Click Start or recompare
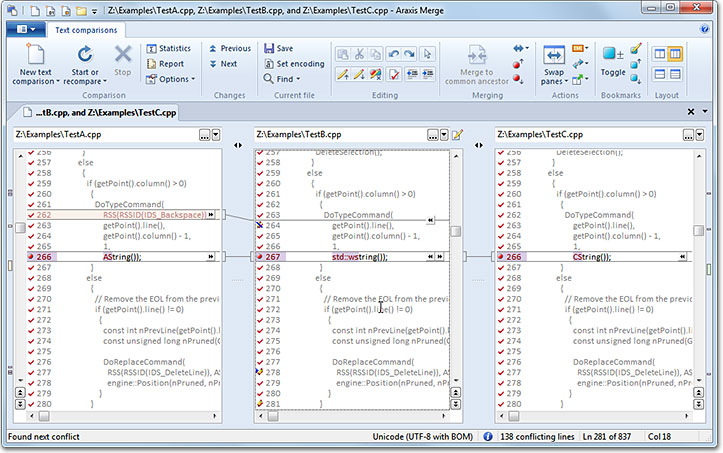This screenshot has height=453, width=723. point(85,65)
